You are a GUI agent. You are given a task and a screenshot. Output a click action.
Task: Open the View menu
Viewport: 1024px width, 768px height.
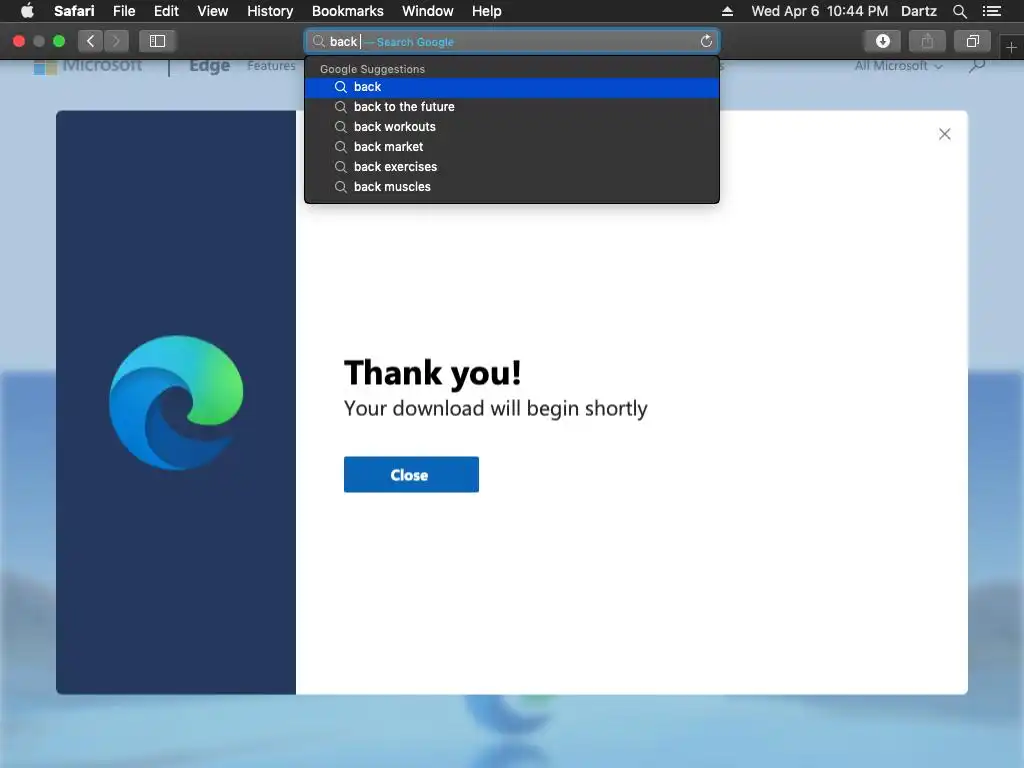[212, 11]
